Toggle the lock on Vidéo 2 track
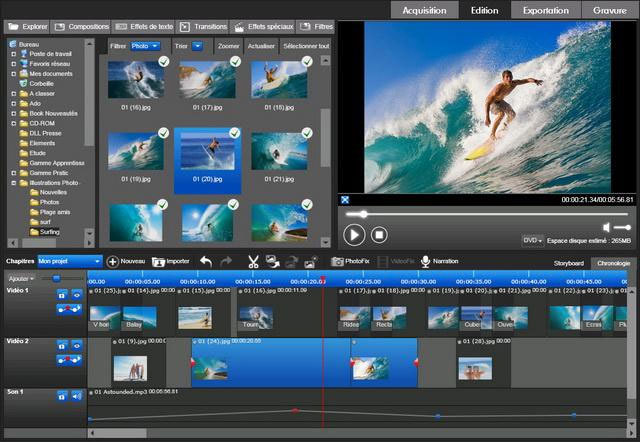Screen dimensions: 640x442 [x=61, y=346]
